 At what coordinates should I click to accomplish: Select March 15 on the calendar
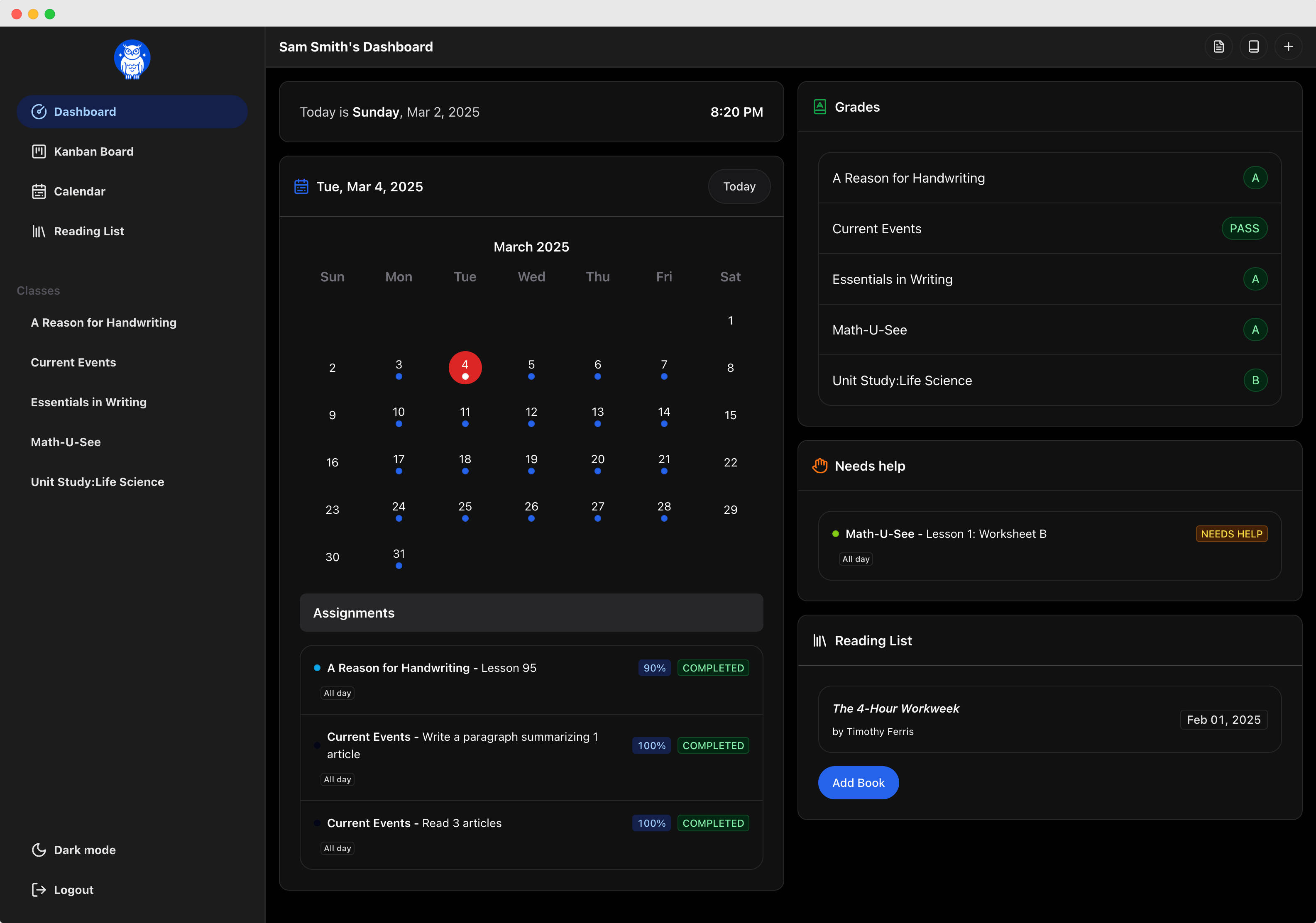[730, 415]
